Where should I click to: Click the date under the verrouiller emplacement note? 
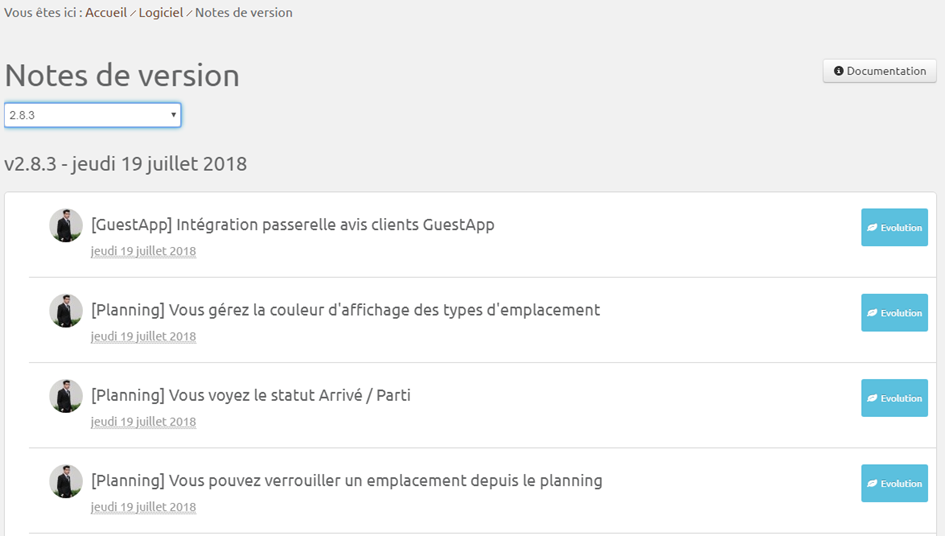tap(143, 507)
